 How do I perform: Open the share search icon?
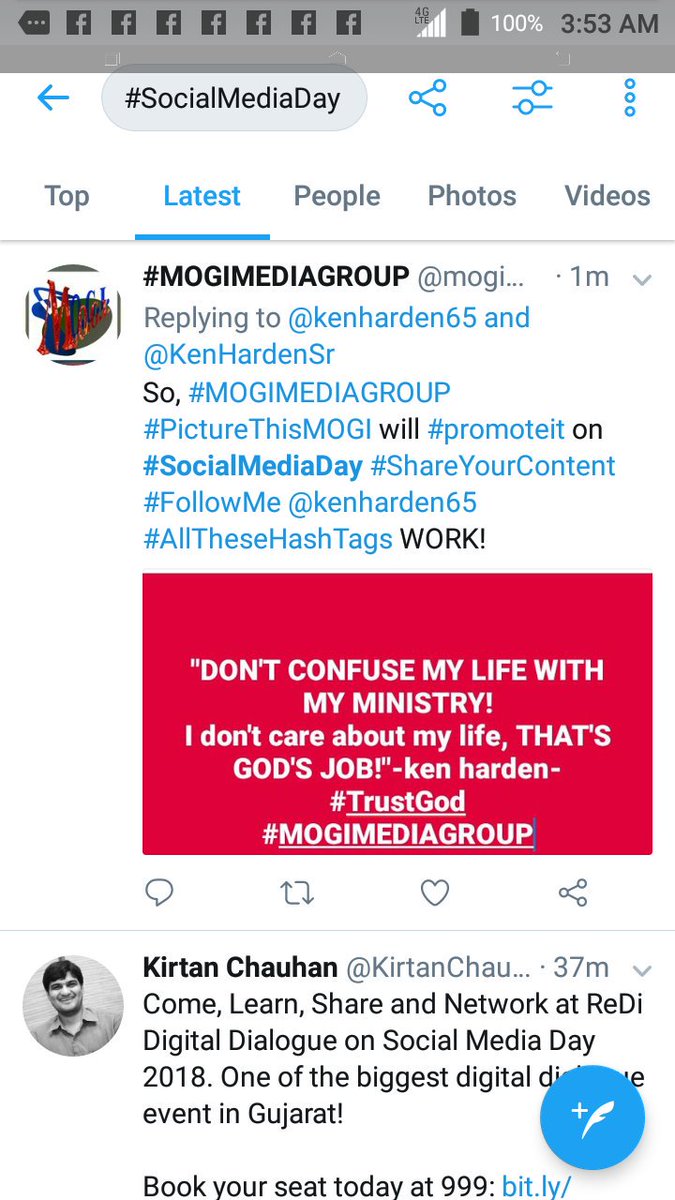point(427,98)
